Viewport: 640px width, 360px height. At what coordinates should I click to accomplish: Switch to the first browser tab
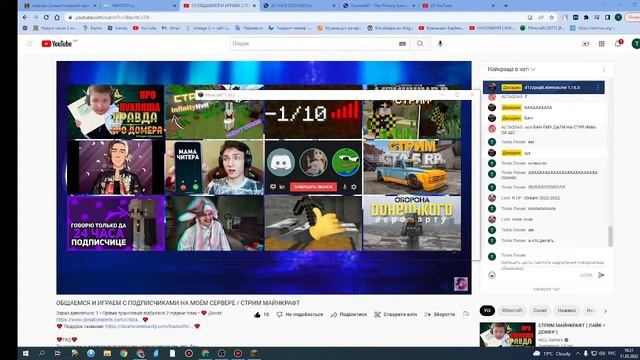click(x=60, y=6)
